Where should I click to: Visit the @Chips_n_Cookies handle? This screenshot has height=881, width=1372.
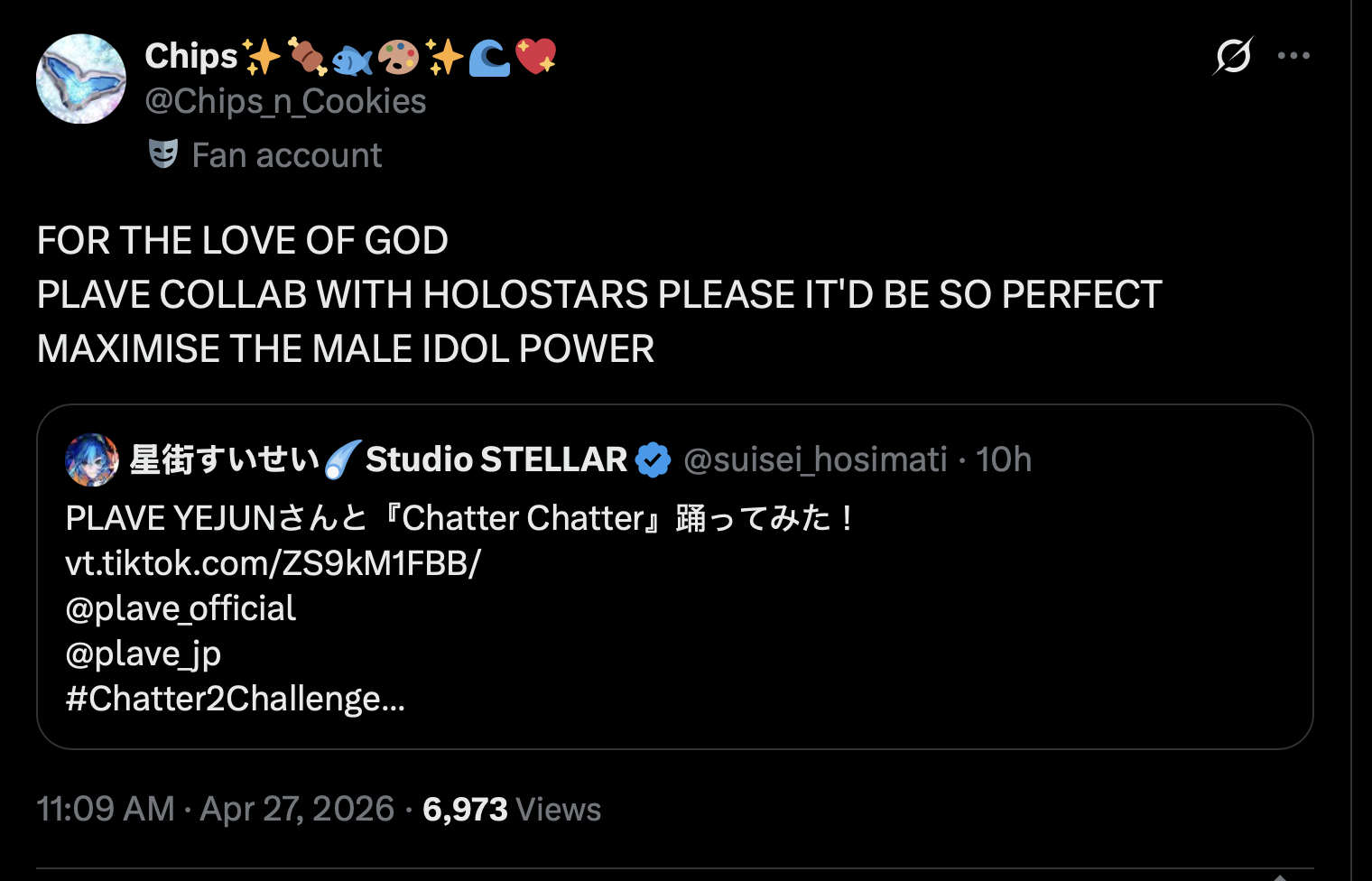coord(285,101)
